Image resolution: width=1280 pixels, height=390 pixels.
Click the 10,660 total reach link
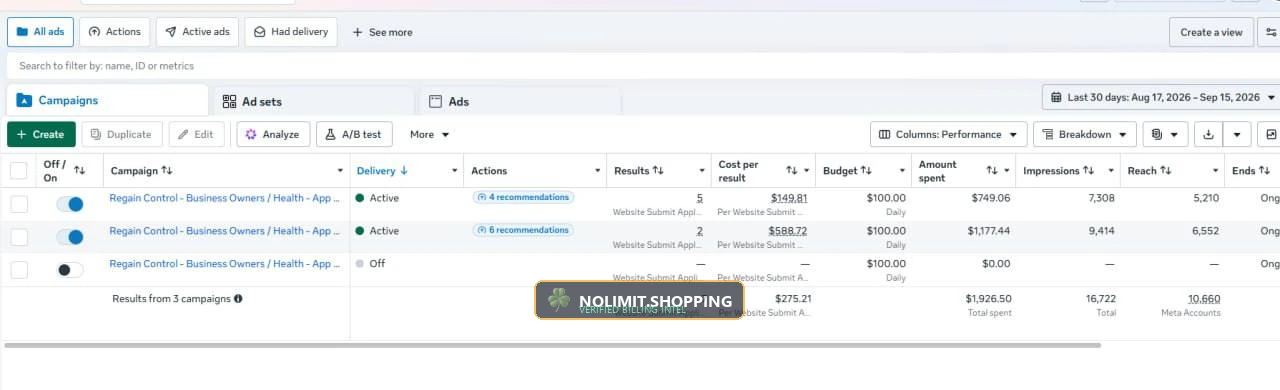click(1204, 299)
